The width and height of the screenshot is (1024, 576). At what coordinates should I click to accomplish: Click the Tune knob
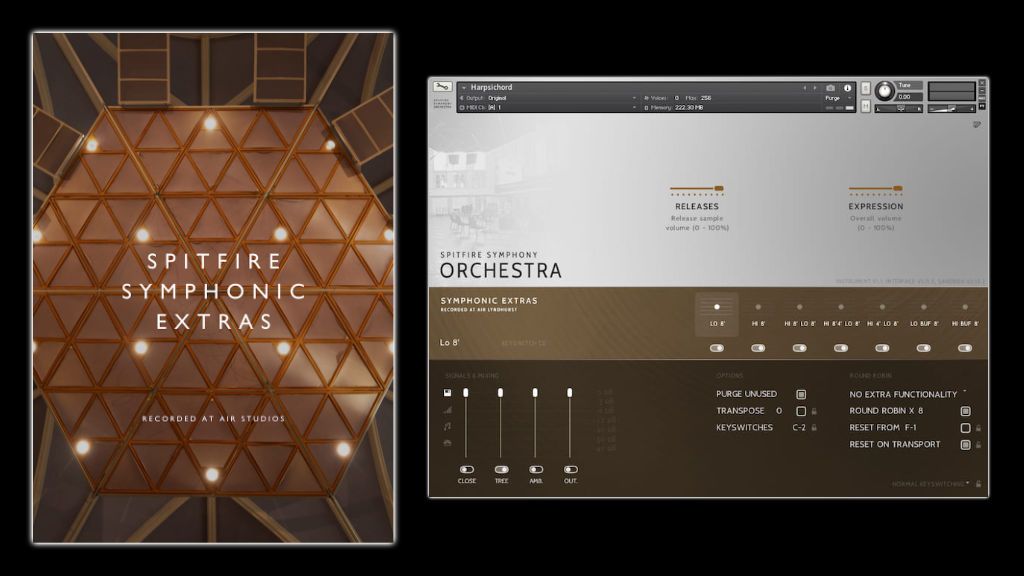884,91
